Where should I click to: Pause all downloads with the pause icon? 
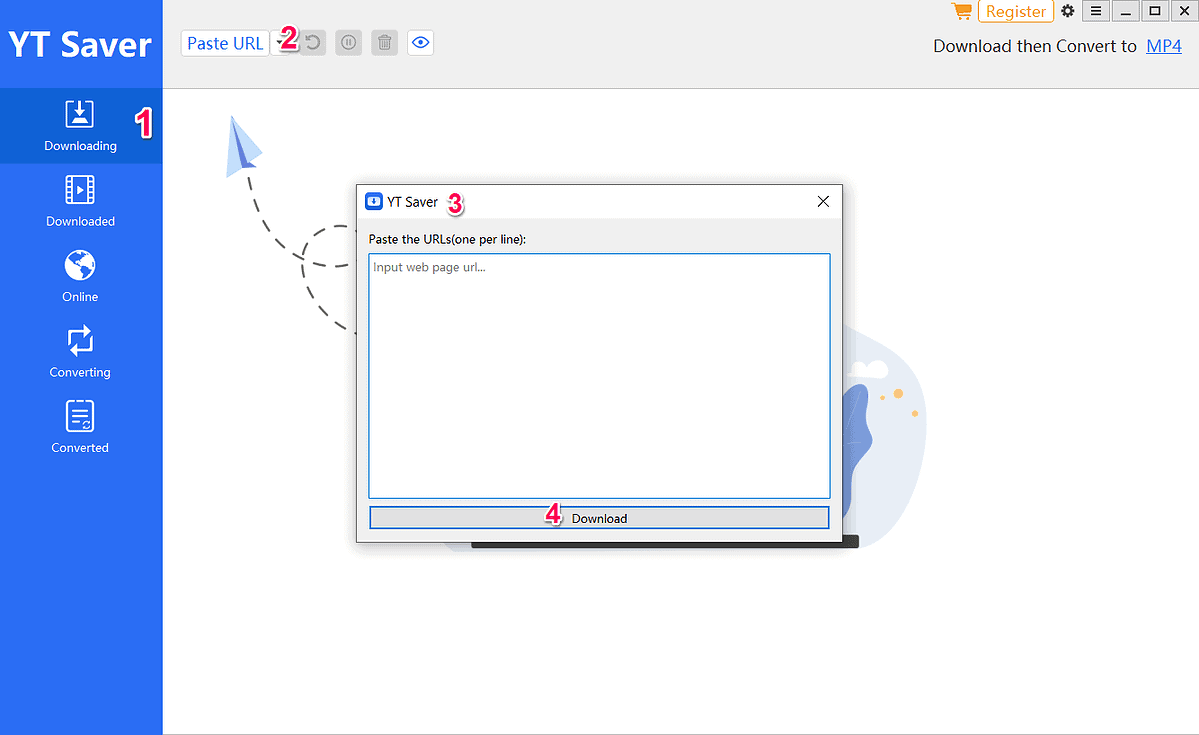(348, 42)
